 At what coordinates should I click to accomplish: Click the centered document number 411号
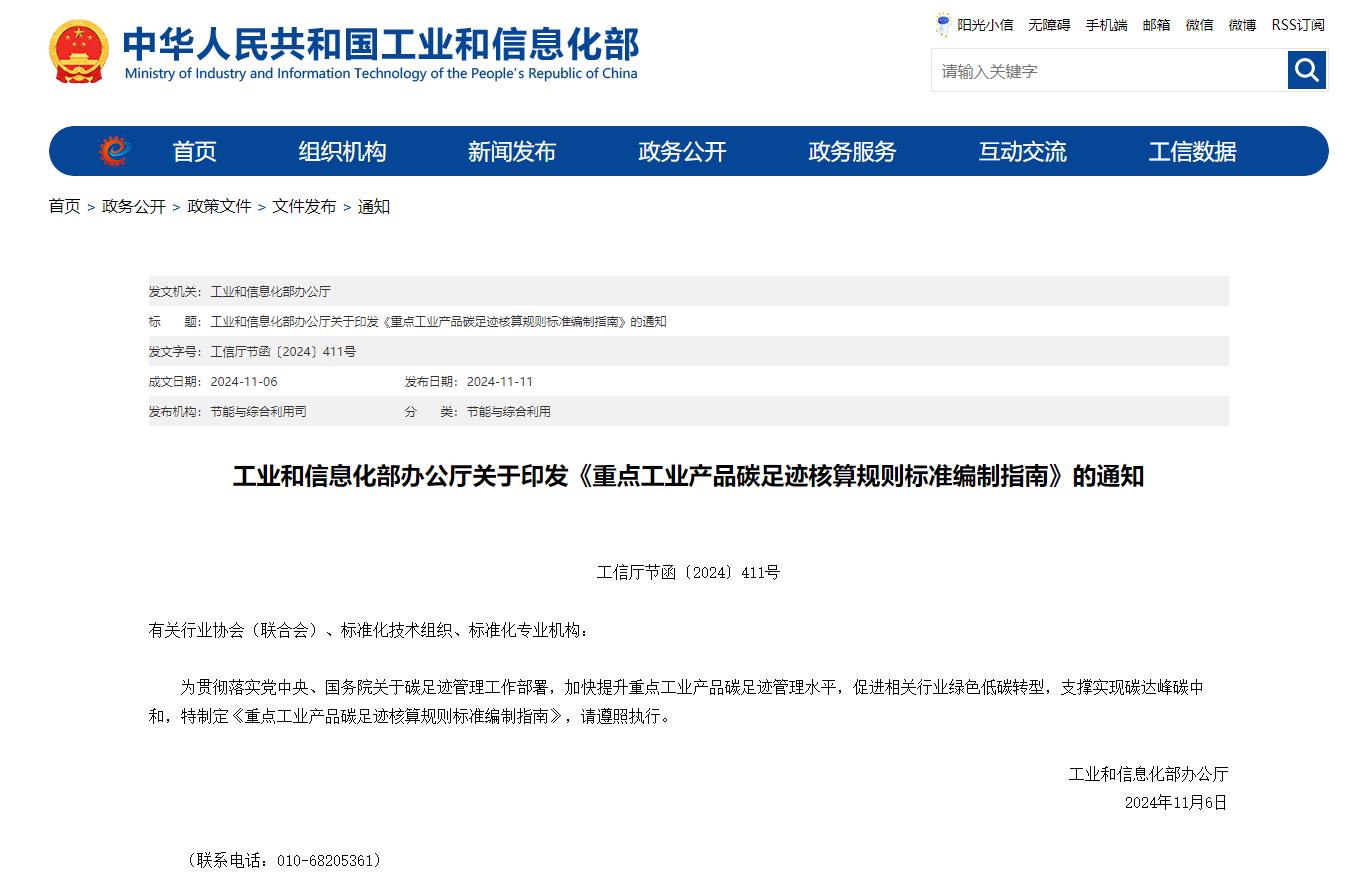pyautogui.click(x=688, y=572)
